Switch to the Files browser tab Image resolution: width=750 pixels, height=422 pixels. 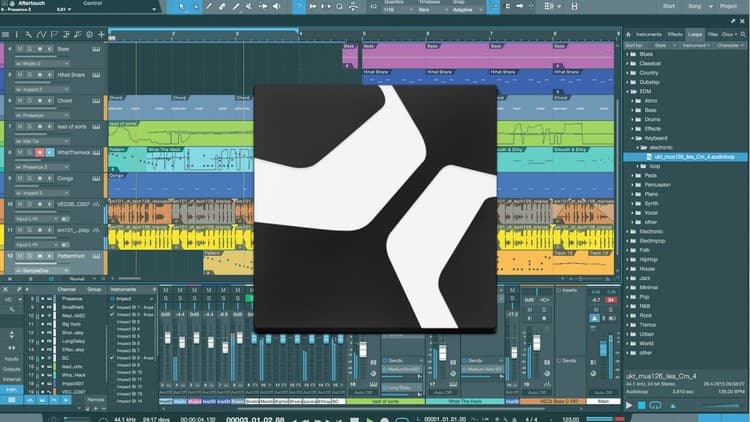(x=713, y=34)
